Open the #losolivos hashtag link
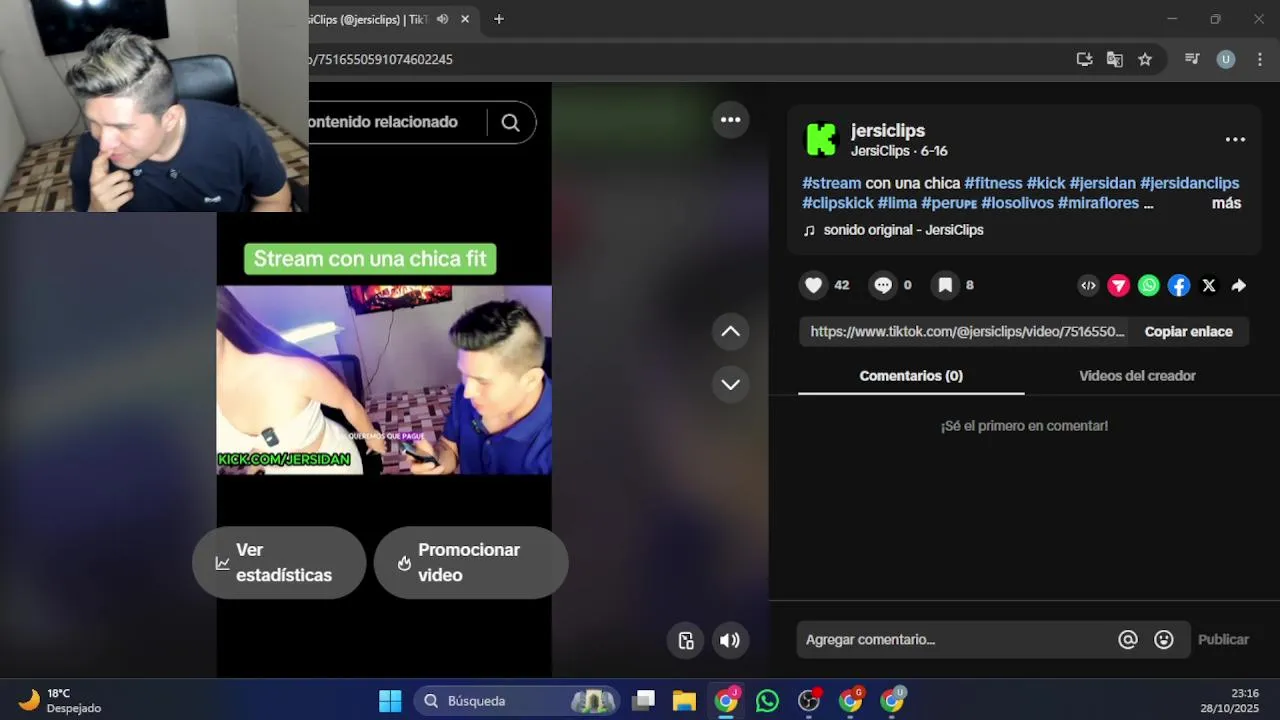The width and height of the screenshot is (1280, 720). tap(1017, 203)
